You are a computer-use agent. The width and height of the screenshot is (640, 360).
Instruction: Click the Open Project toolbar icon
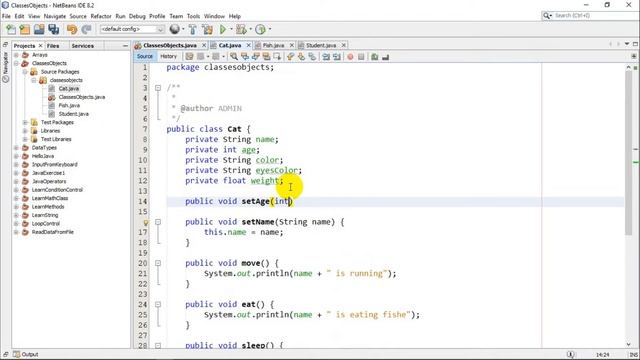(39, 29)
